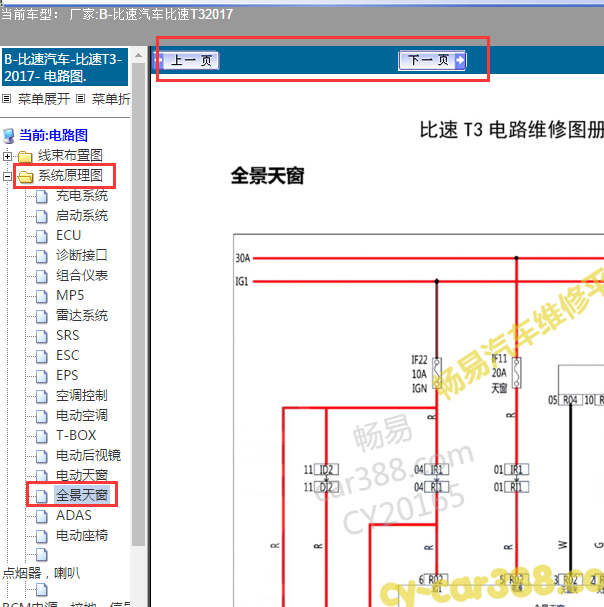Open the 点烟器，喇叭 entry
604x607 pixels.
click(41, 573)
